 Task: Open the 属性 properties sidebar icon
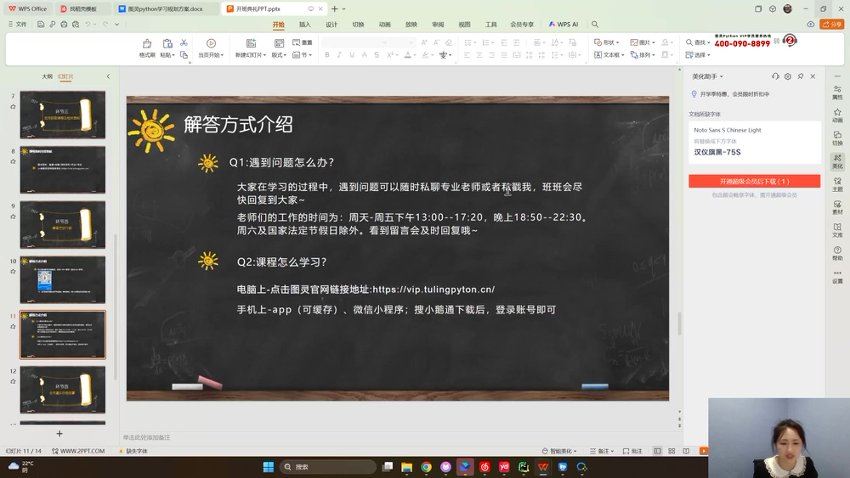838,93
